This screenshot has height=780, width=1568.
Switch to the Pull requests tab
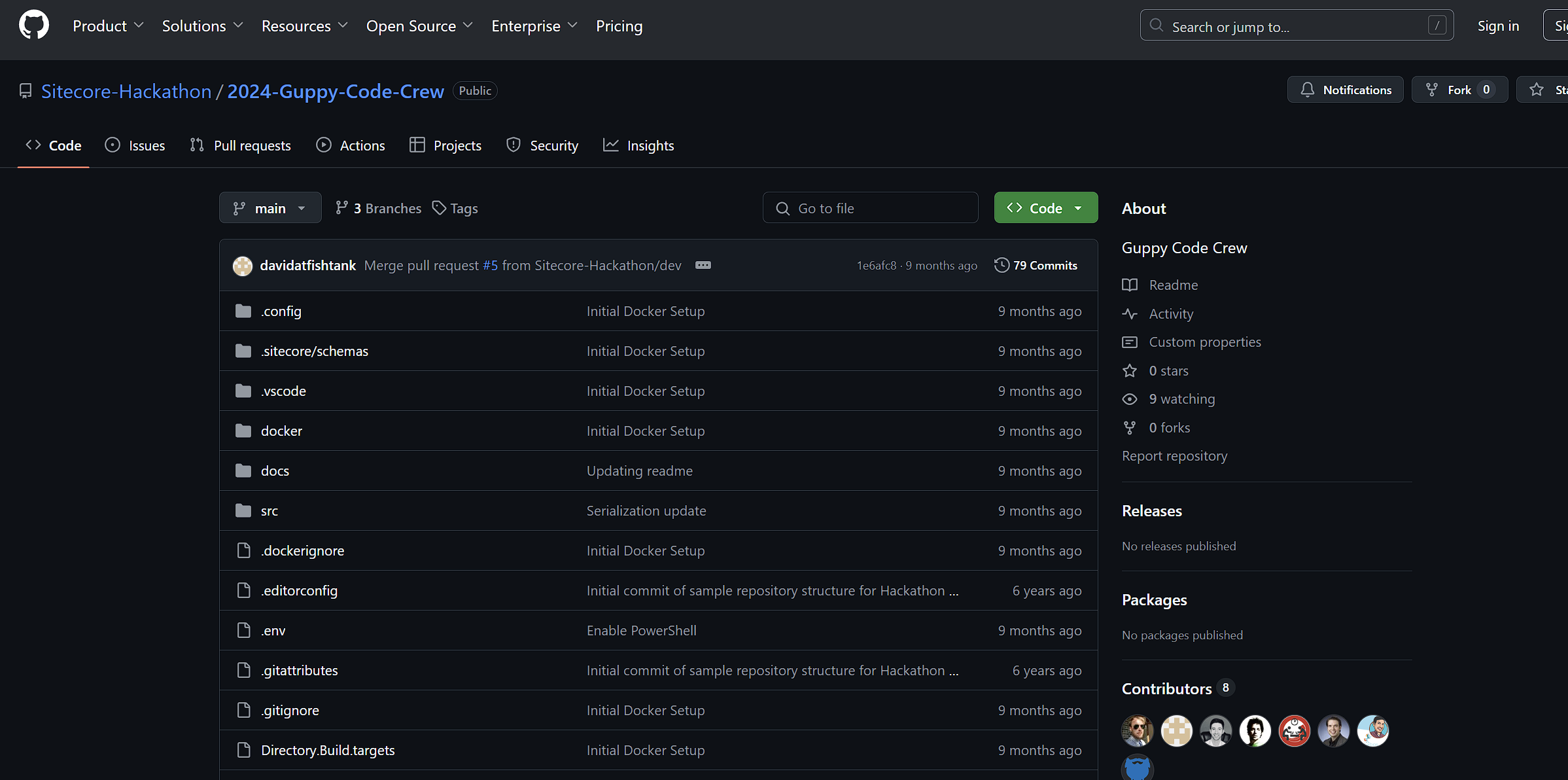point(240,145)
